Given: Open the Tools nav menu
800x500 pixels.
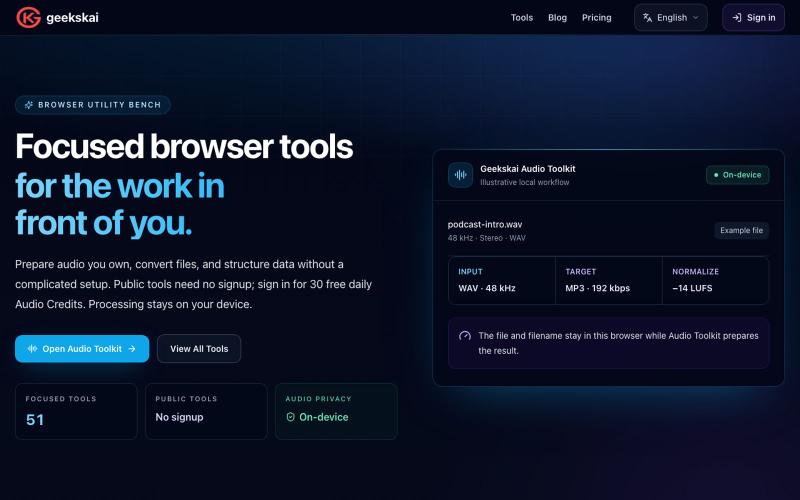Looking at the screenshot, I should [522, 17].
